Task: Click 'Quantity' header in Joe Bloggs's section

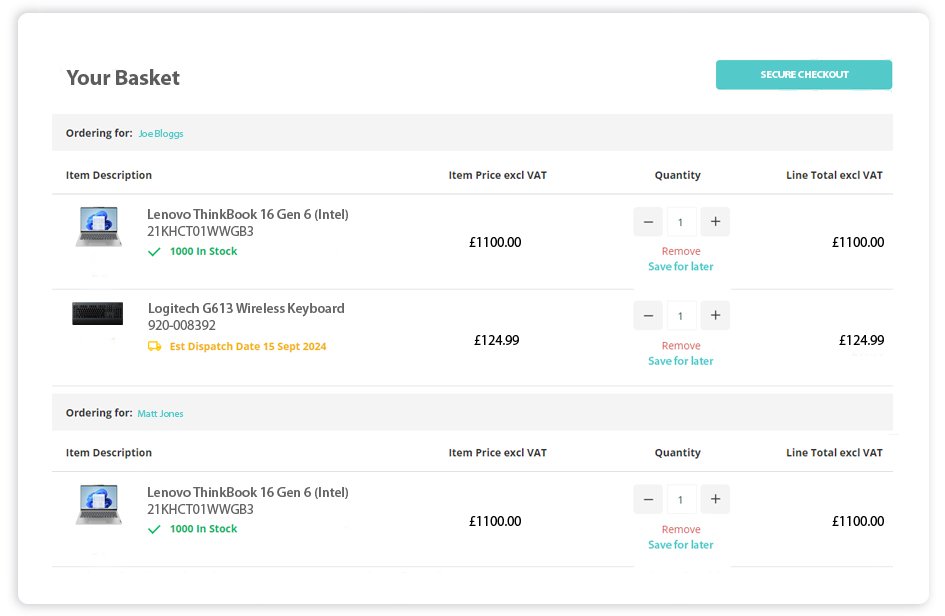Action: click(x=677, y=175)
